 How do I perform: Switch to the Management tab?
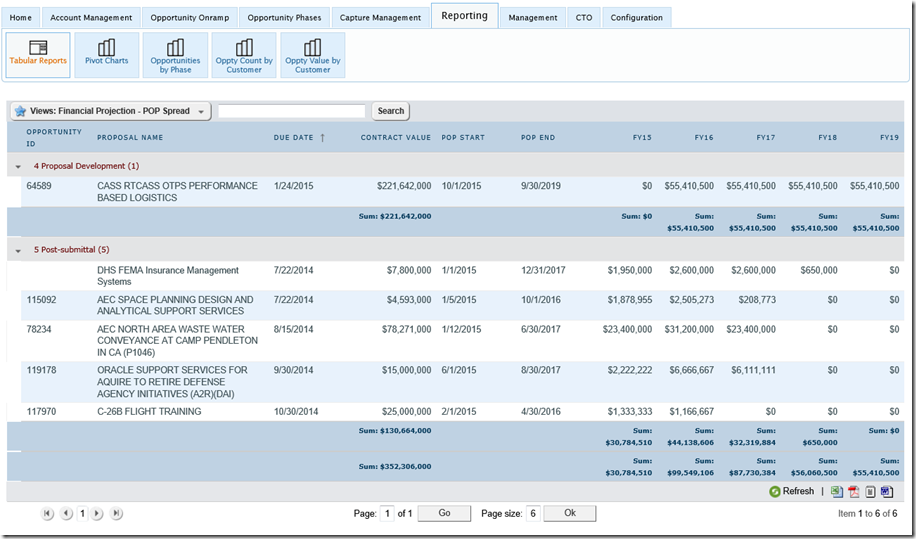[x=533, y=18]
